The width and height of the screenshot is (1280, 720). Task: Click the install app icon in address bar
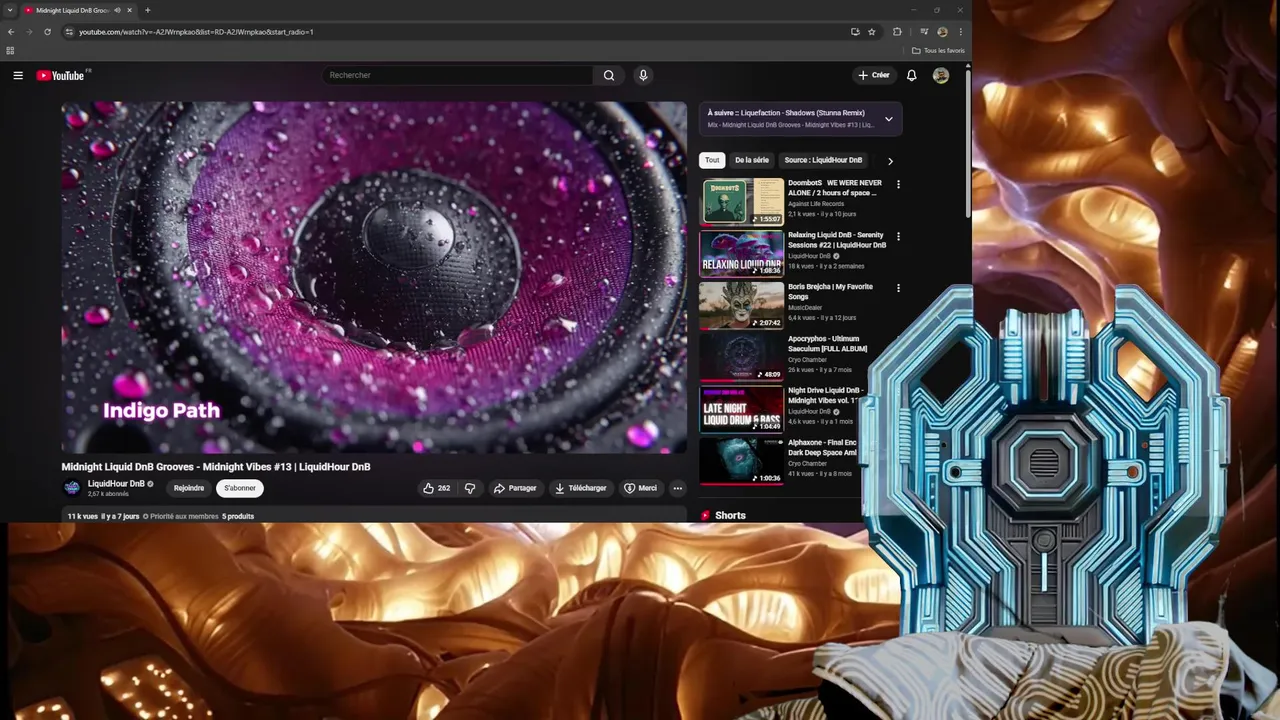click(x=855, y=32)
